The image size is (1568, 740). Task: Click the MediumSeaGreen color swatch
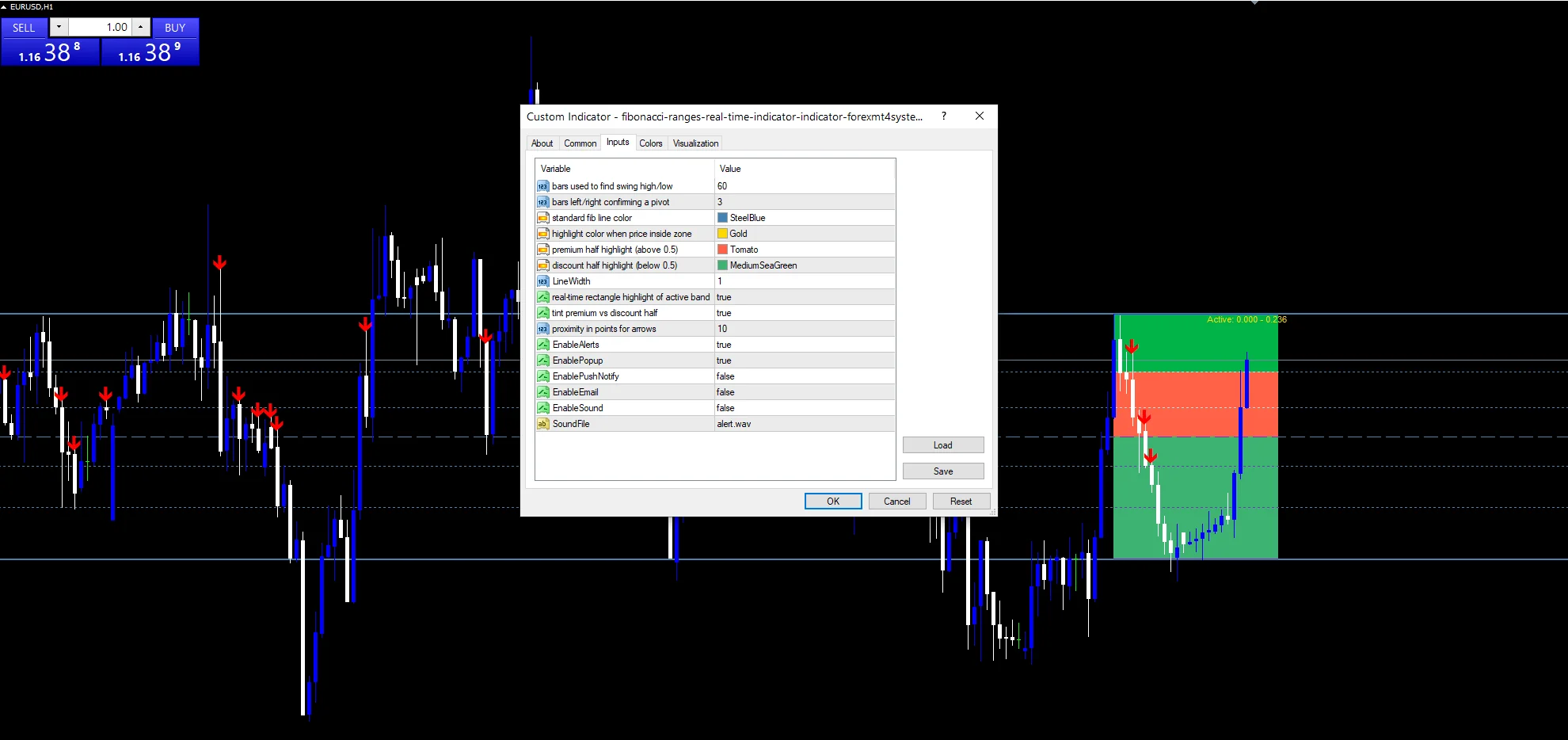coord(722,265)
